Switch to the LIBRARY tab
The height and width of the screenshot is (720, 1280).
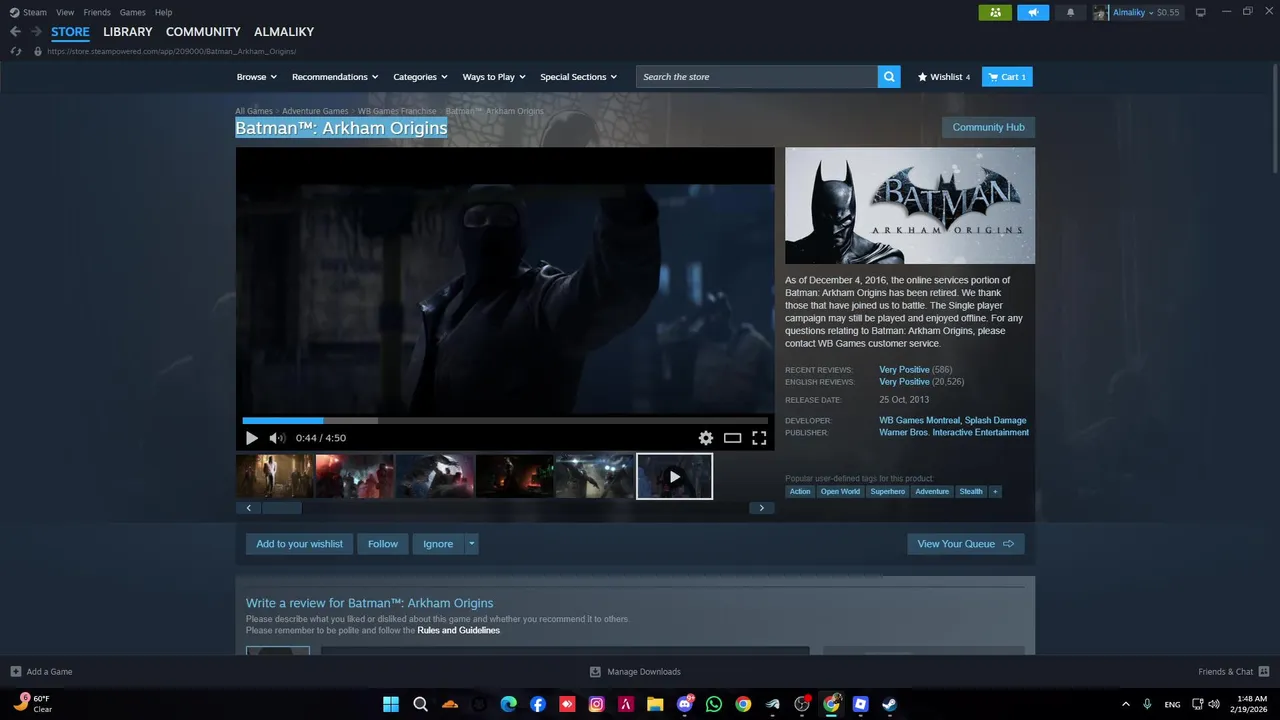(128, 32)
